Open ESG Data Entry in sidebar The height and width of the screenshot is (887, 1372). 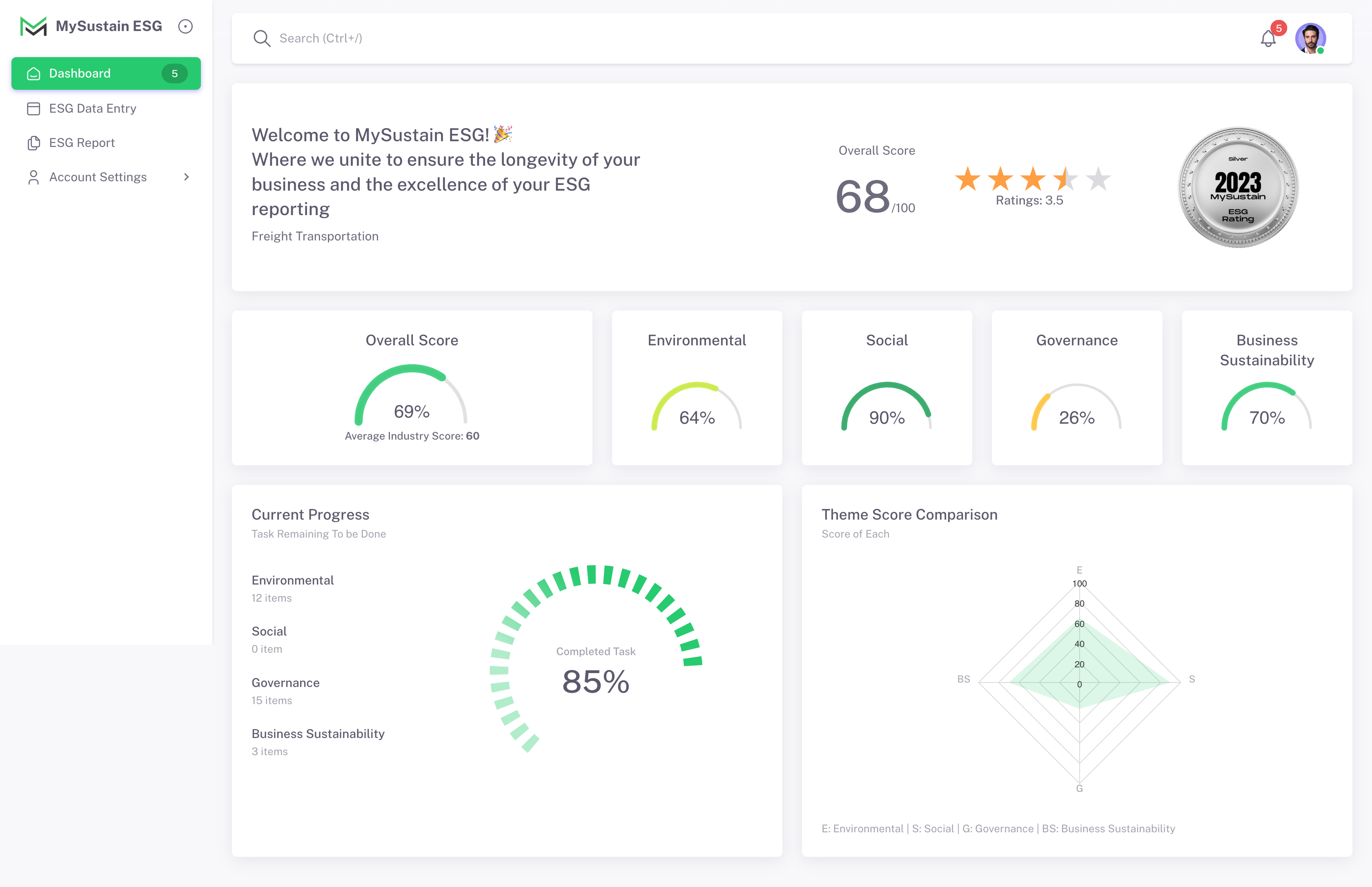click(106, 108)
